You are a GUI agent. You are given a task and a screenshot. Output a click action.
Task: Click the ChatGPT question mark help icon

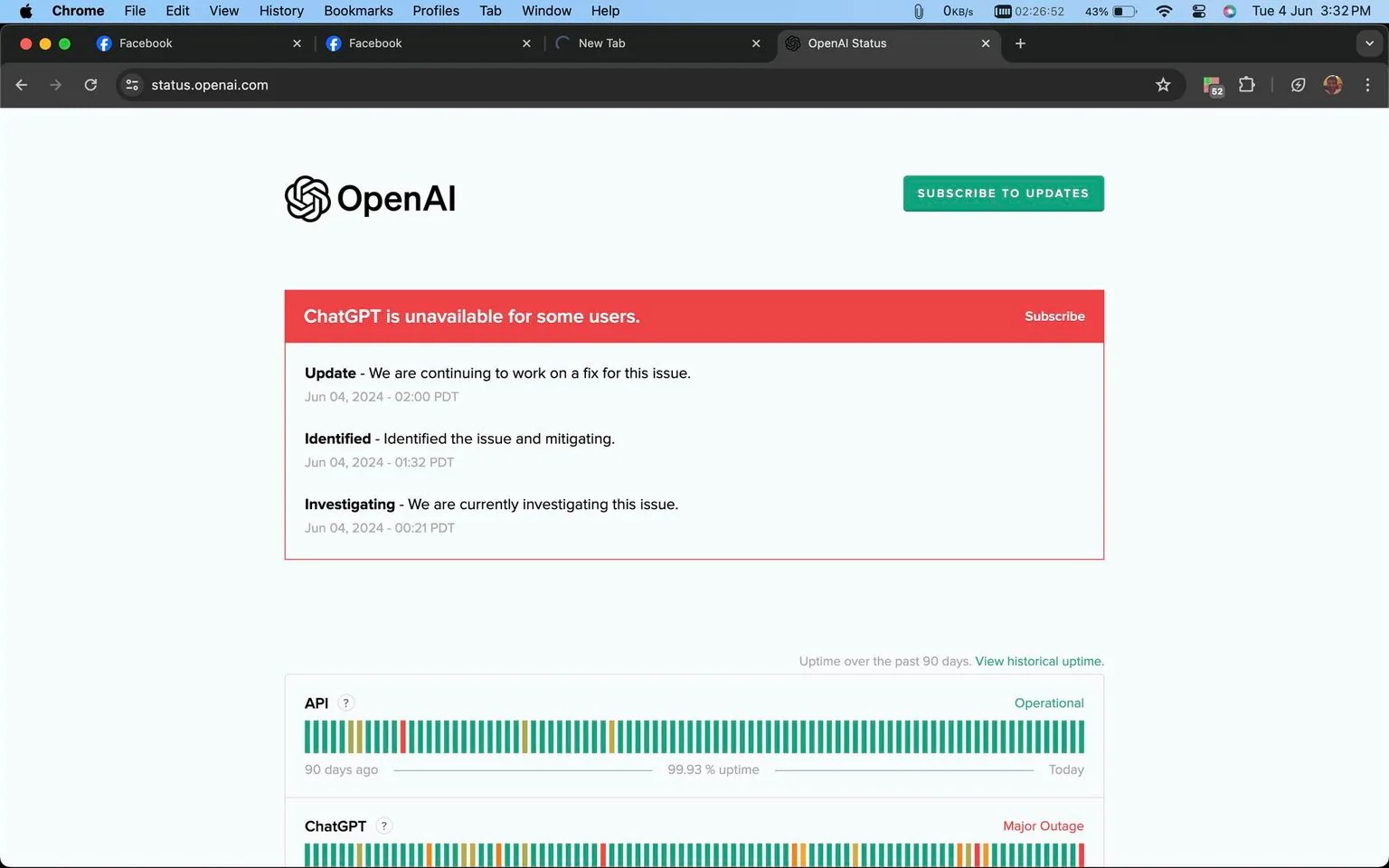click(384, 826)
